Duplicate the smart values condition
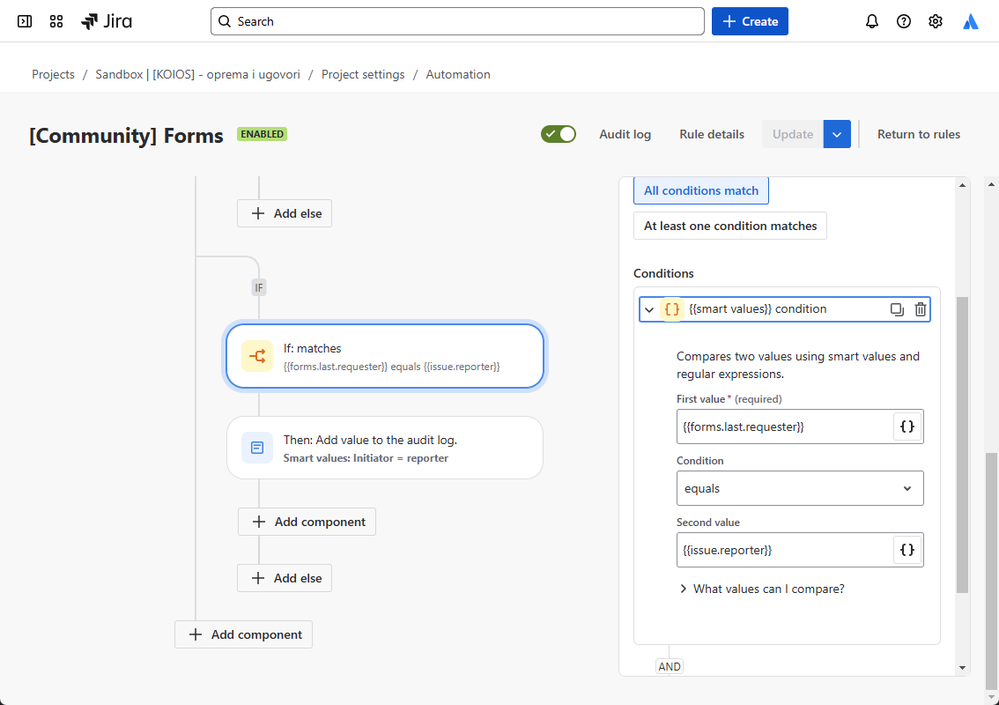The image size is (999, 705). (x=897, y=310)
